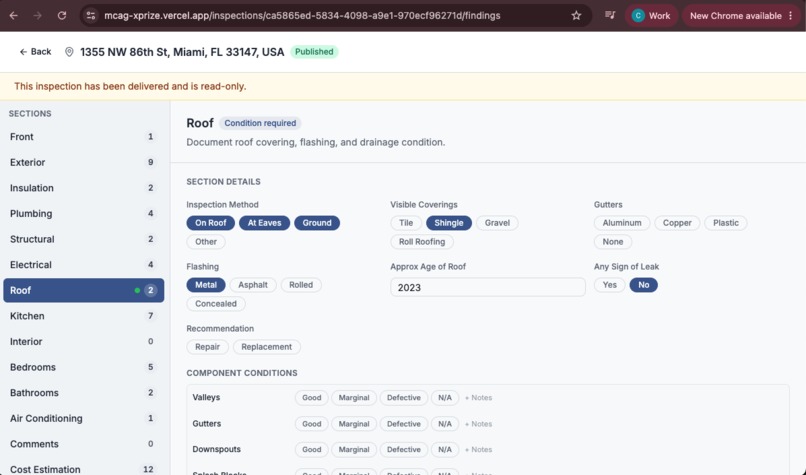Select Replacement recommendation
The image size is (806, 475).
[x=266, y=347]
